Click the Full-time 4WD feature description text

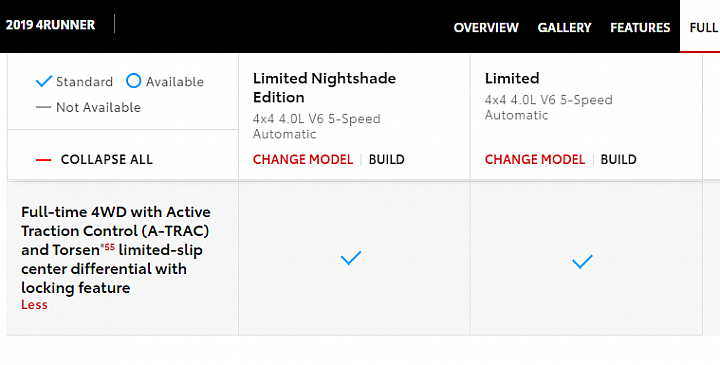point(116,250)
